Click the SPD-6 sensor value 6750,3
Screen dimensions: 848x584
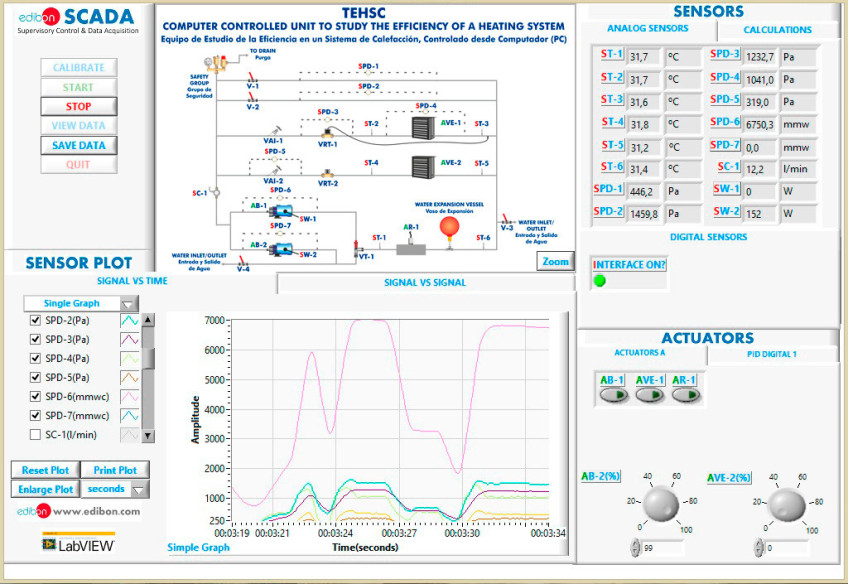point(760,125)
